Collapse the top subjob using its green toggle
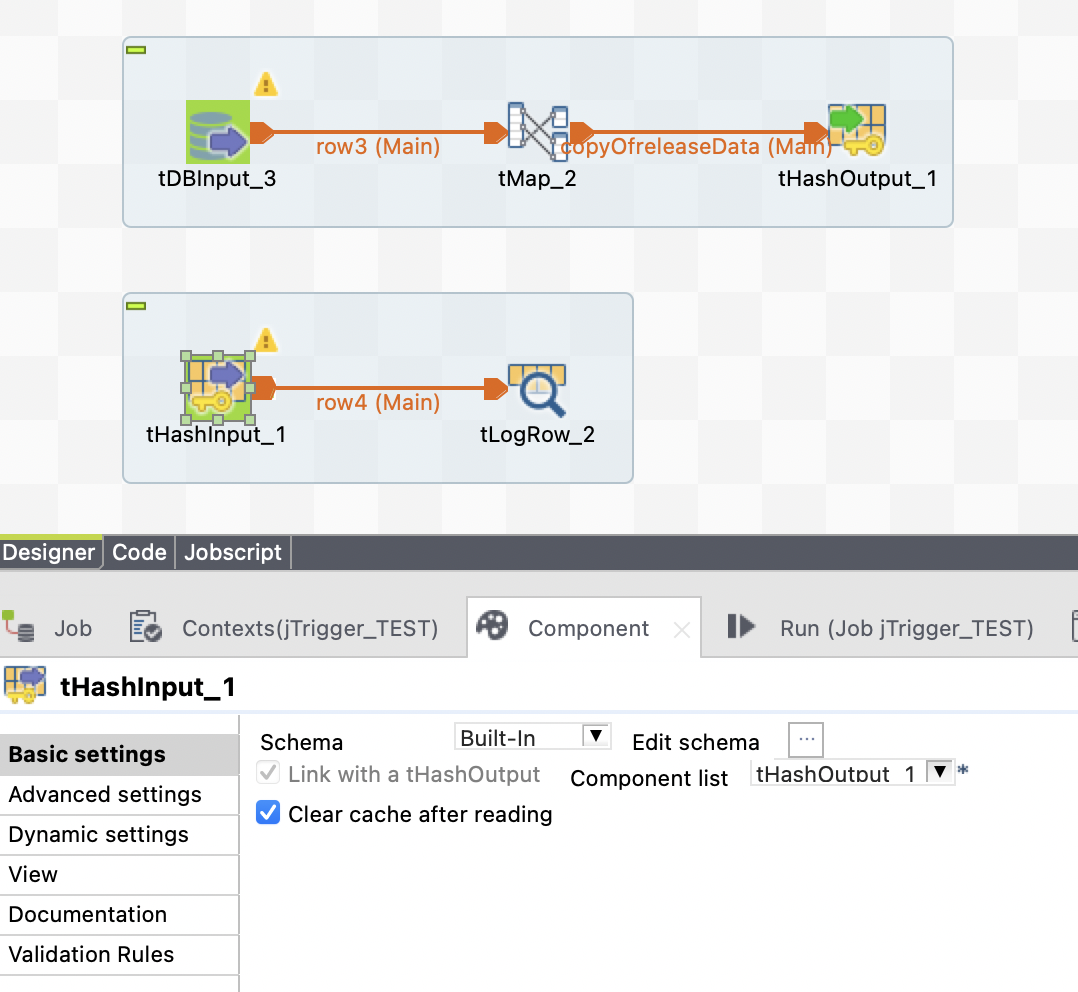 point(134,48)
